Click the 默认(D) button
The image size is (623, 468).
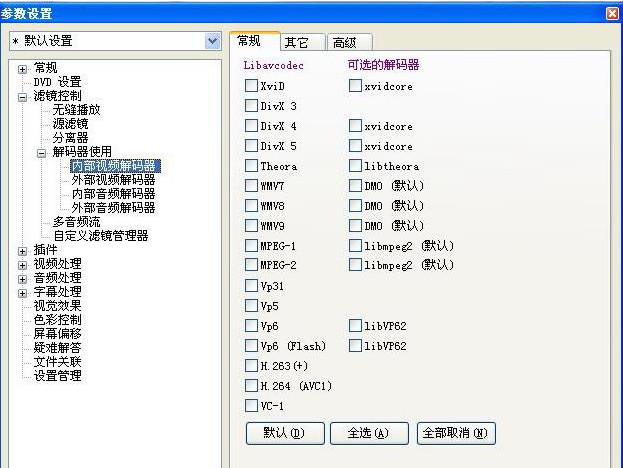(285, 433)
